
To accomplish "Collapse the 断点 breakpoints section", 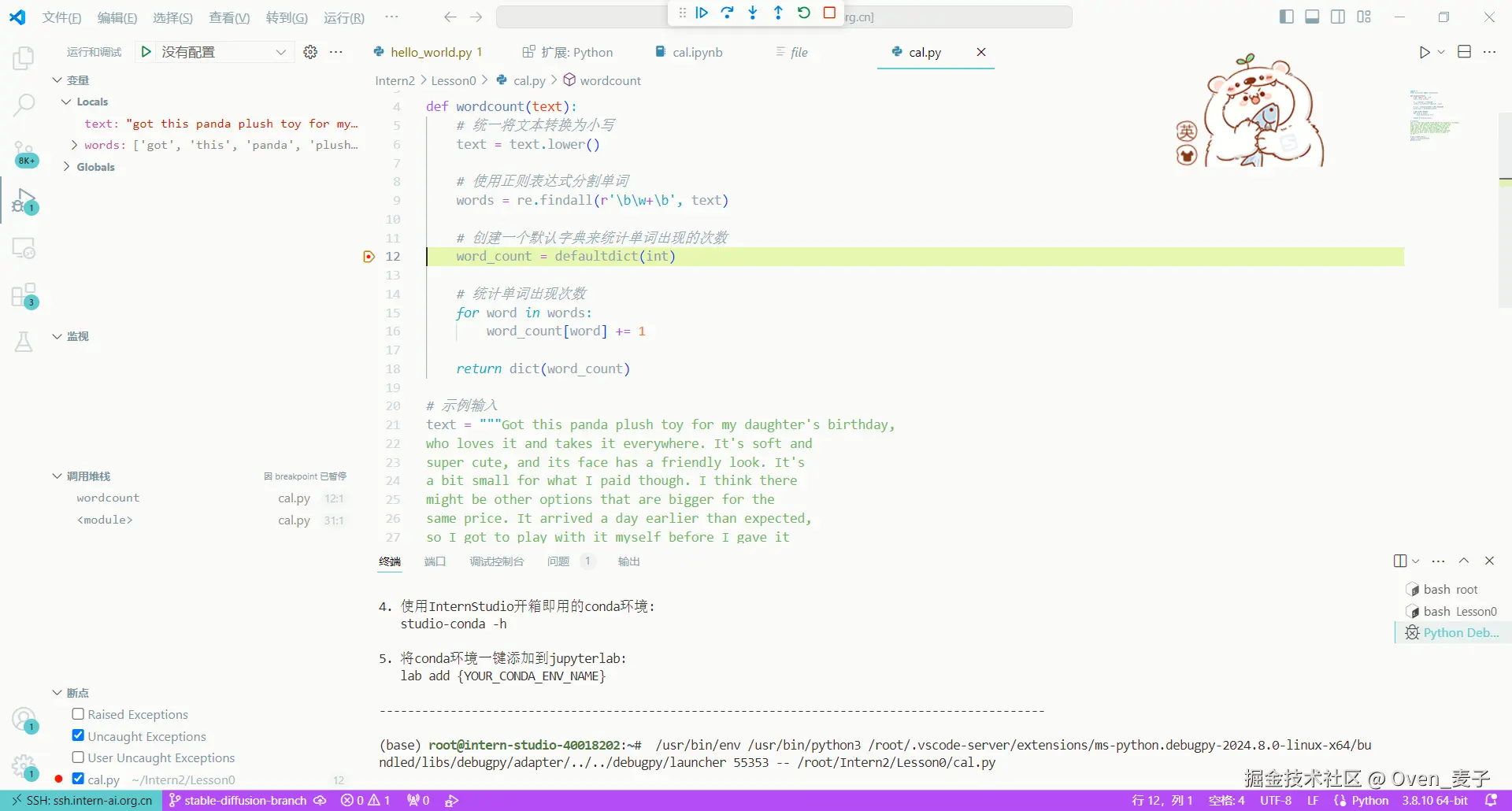I will tap(57, 693).
